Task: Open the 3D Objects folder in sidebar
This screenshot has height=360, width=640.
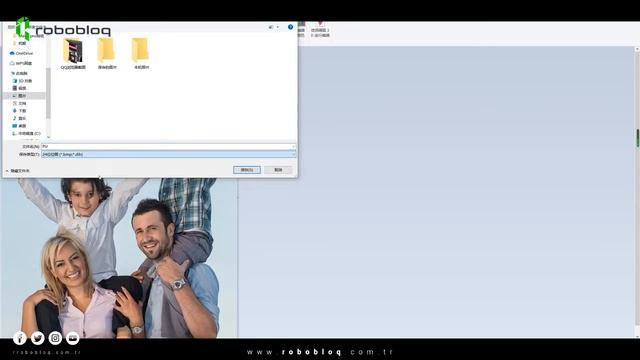Action: [x=22, y=81]
